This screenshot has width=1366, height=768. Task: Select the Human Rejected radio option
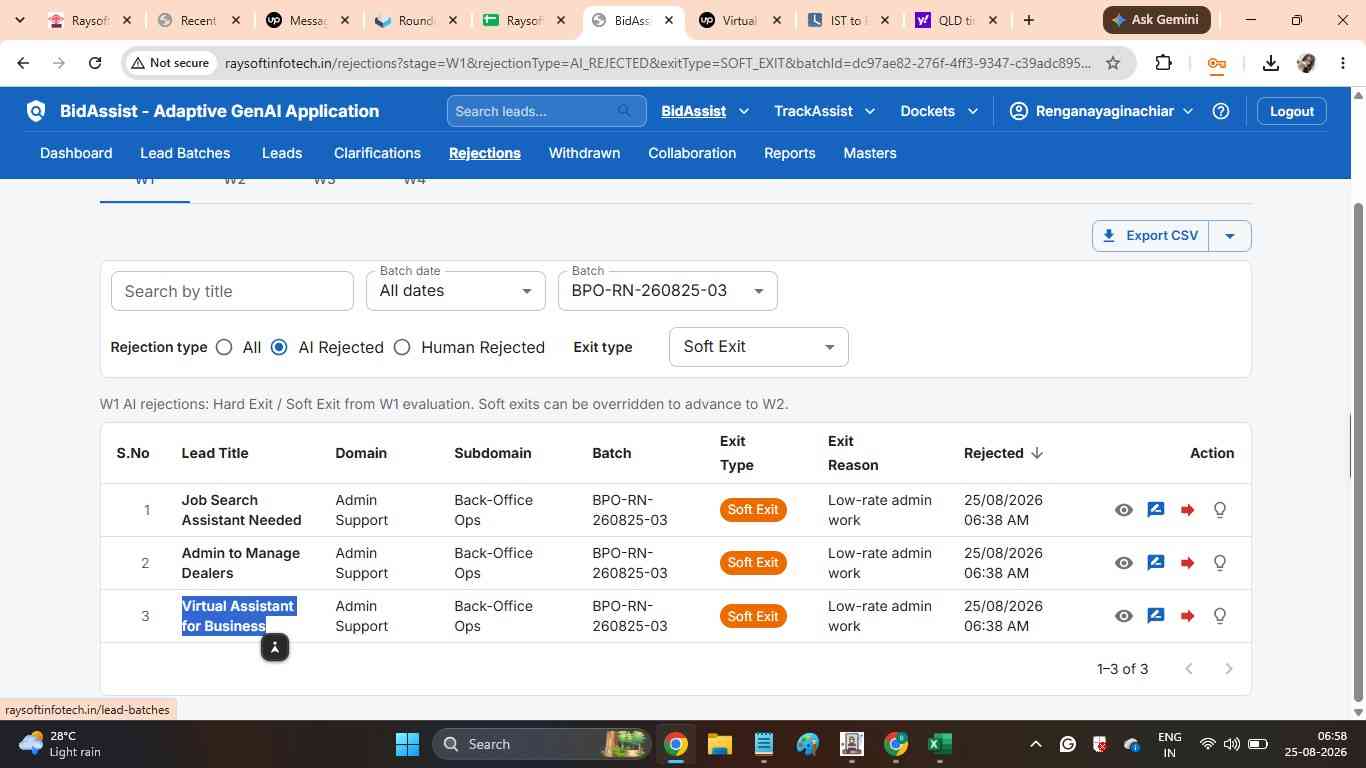[402, 347]
